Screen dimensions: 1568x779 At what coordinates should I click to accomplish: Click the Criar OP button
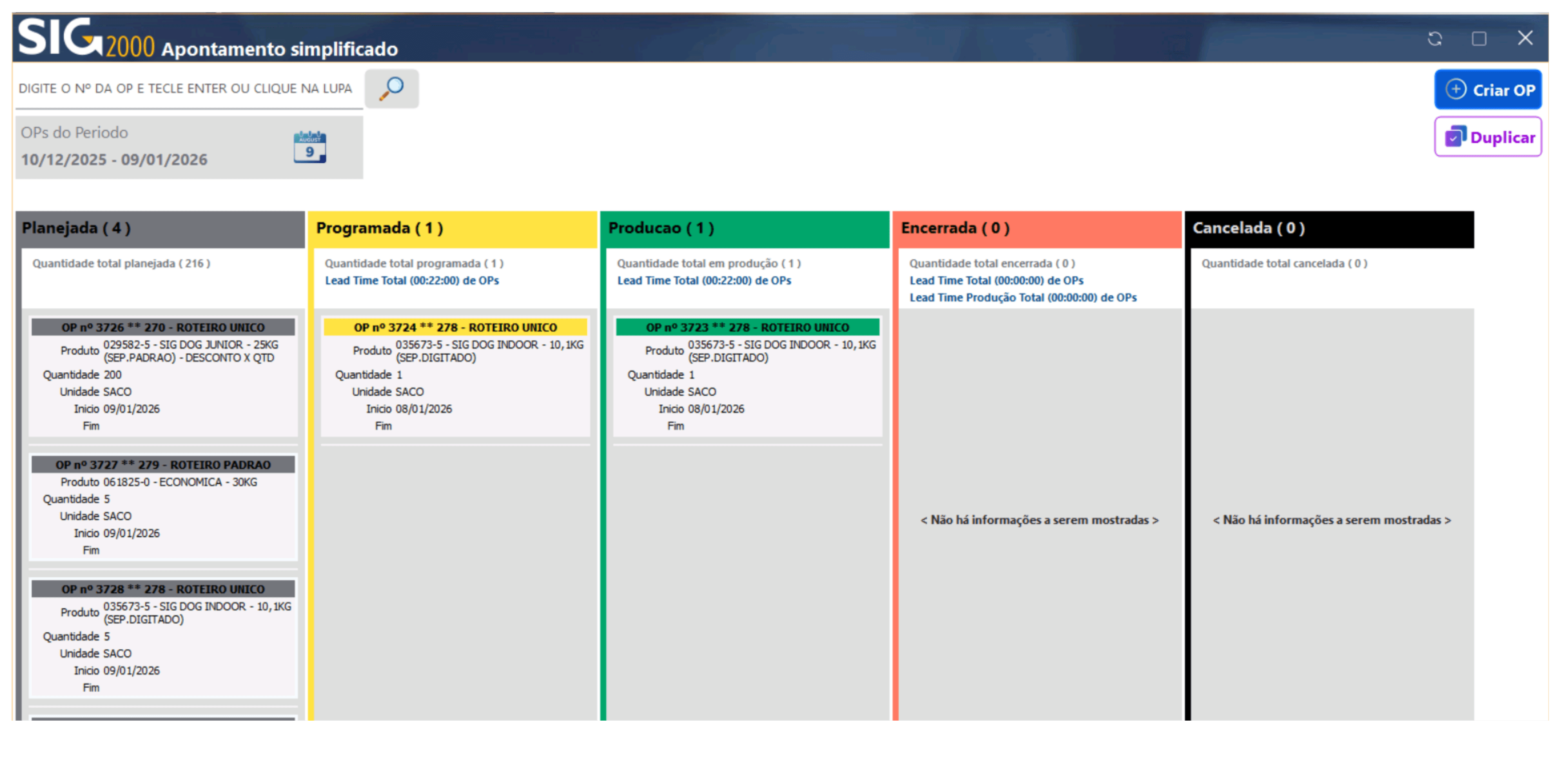point(1488,89)
